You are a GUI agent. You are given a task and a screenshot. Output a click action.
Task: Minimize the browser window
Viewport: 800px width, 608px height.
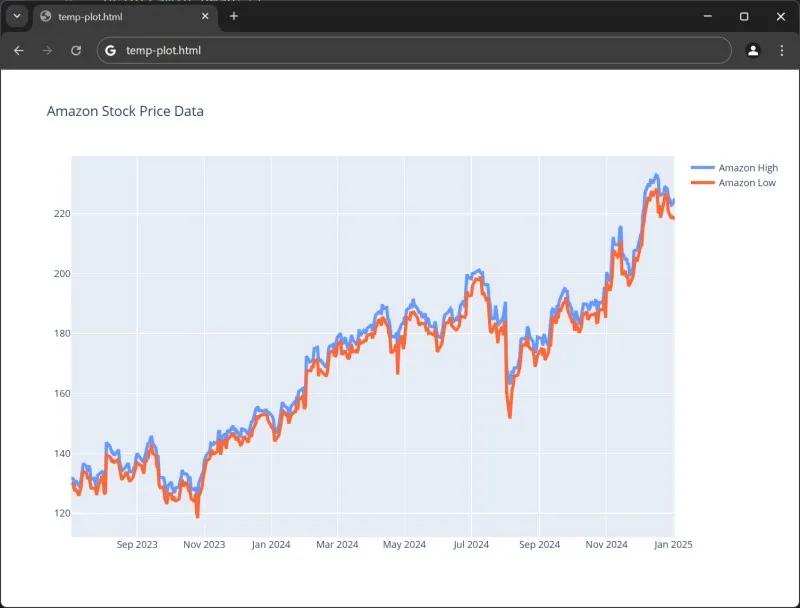pos(708,16)
